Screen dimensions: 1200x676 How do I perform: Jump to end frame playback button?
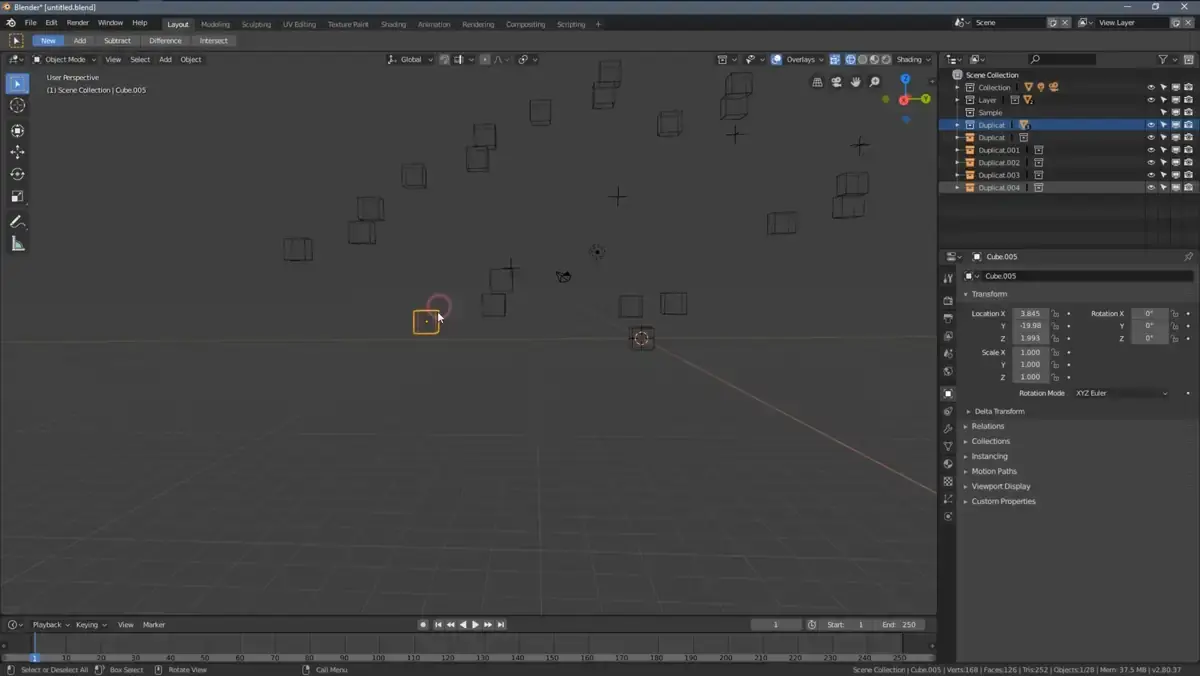click(501, 625)
